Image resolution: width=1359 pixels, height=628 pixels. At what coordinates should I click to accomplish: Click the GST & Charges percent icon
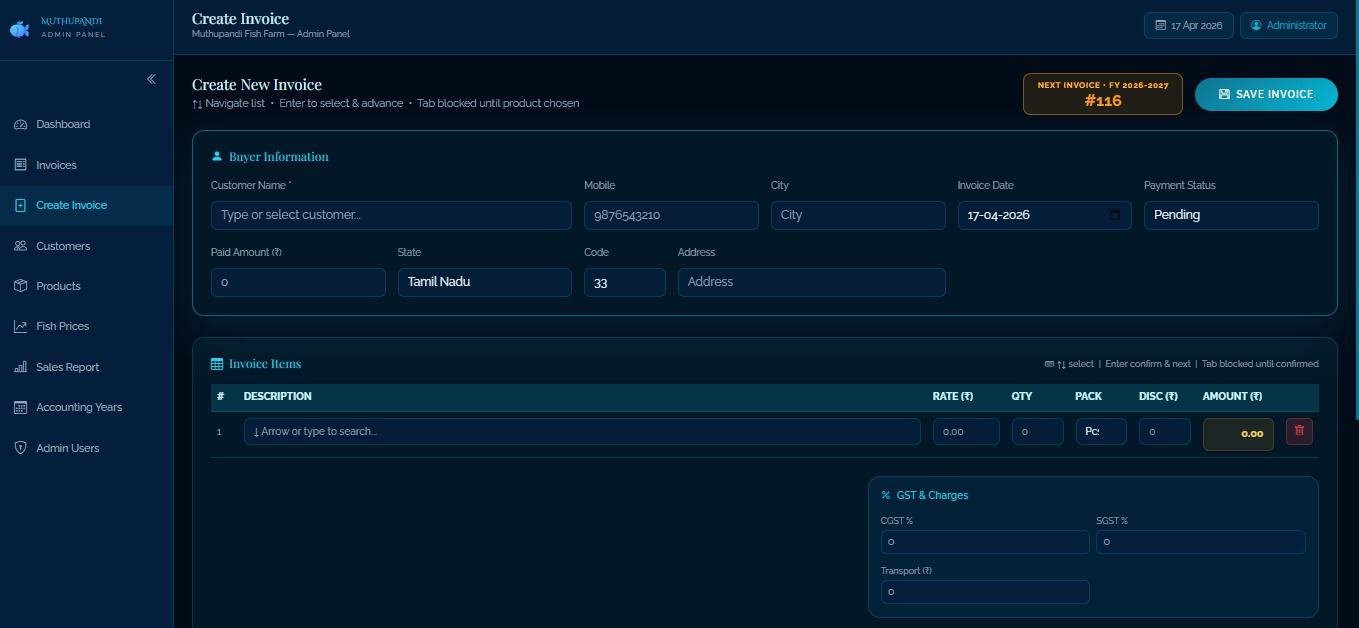tap(884, 495)
